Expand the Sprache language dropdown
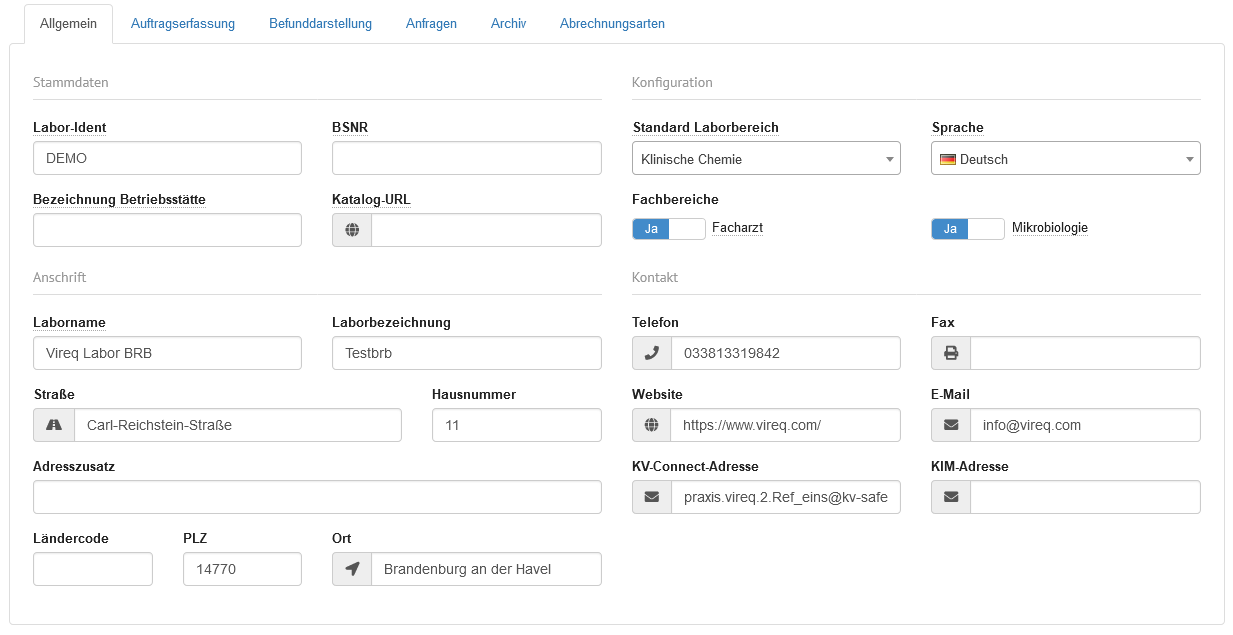The image size is (1233, 635). pyautogui.click(x=1065, y=159)
